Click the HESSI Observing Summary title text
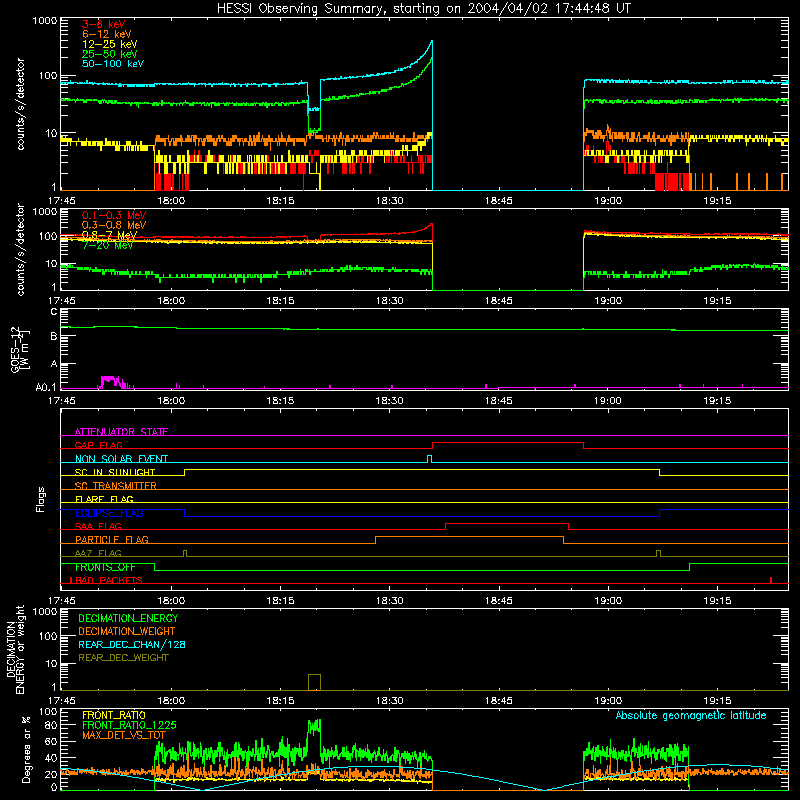Image resolution: width=800 pixels, height=800 pixels. [x=423, y=9]
